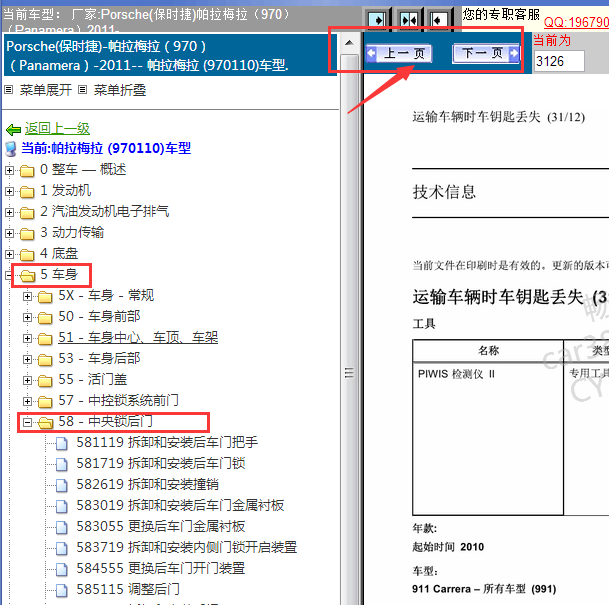Screen dimensions: 609x605
Task: Open document 581119 拆卸和安装后车门把手
Action: point(167,442)
